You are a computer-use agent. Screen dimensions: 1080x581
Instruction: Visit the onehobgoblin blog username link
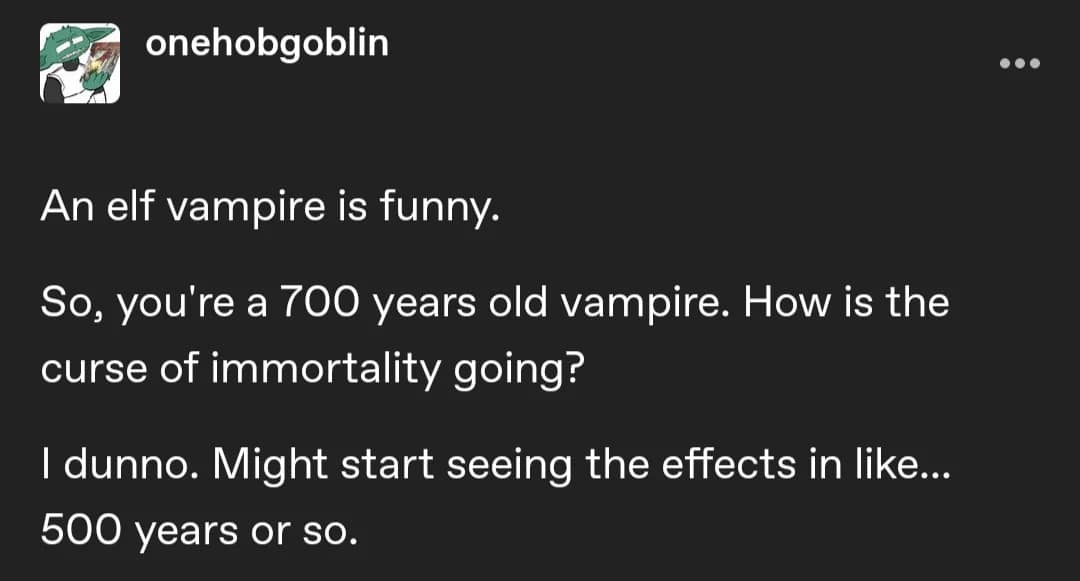(x=267, y=43)
